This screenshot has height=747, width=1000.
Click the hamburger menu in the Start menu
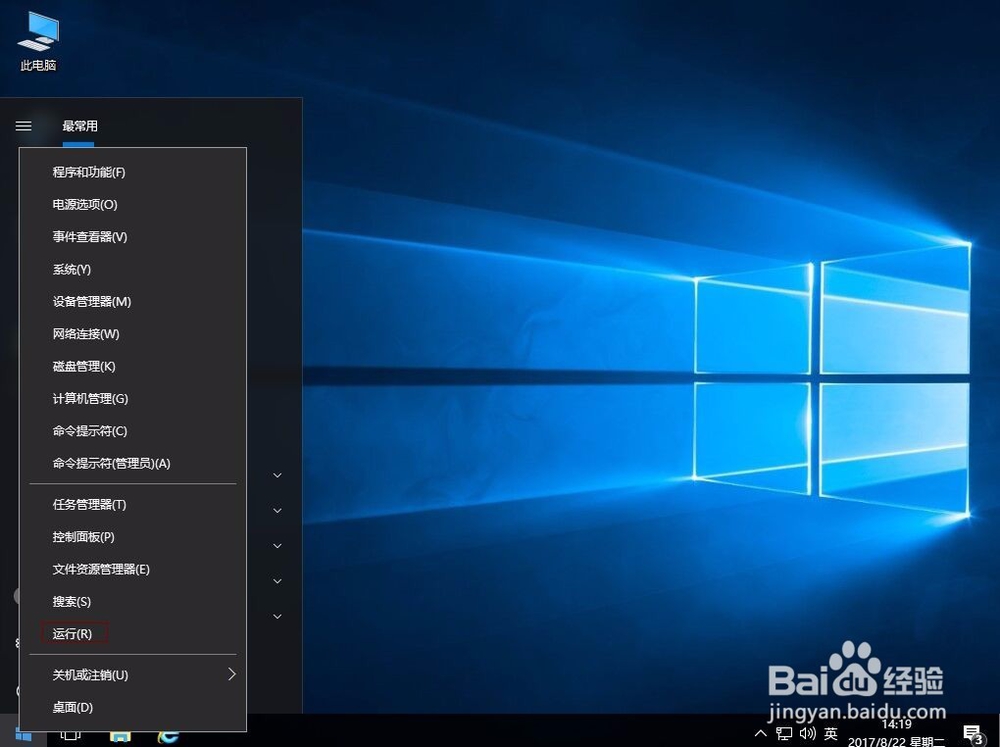(x=23, y=126)
